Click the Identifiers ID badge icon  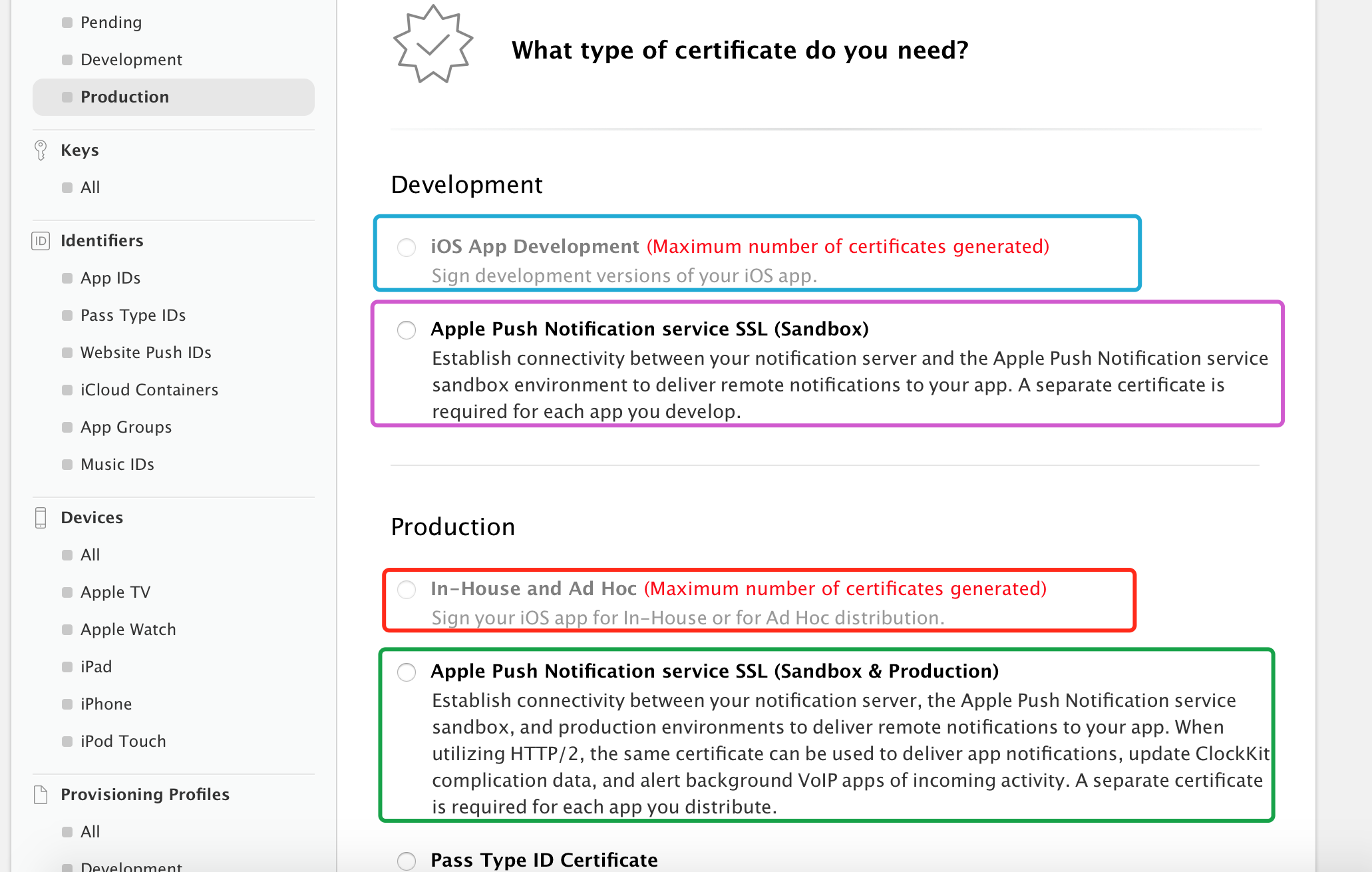pos(41,241)
